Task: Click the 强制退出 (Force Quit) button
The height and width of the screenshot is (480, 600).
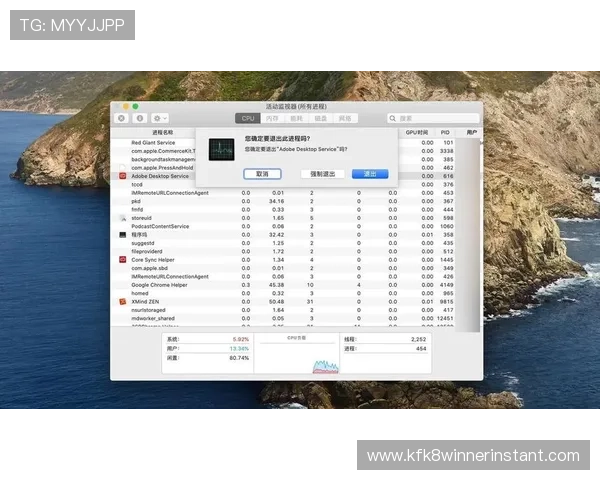Action: (322, 173)
